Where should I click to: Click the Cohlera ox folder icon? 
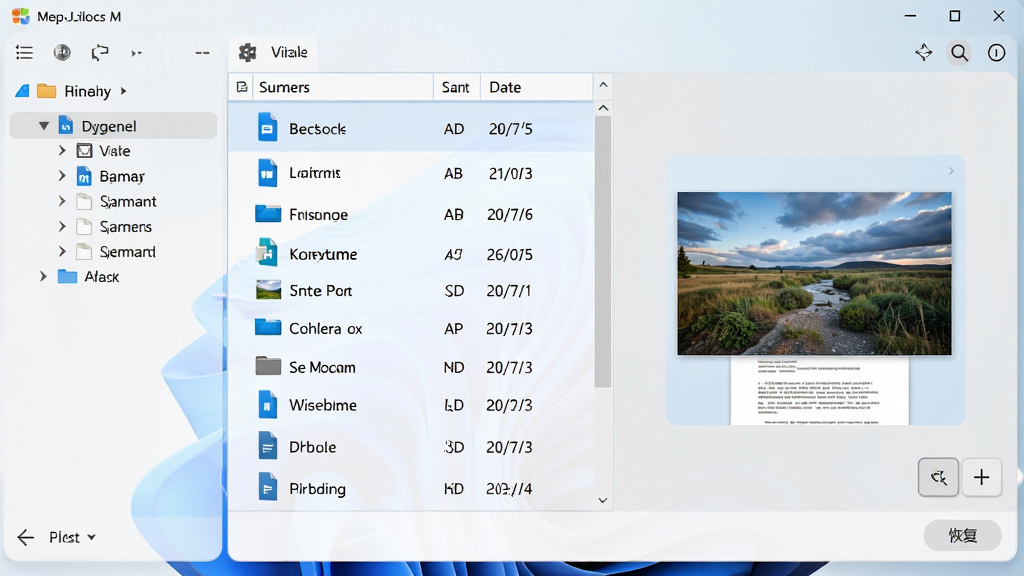[268, 327]
